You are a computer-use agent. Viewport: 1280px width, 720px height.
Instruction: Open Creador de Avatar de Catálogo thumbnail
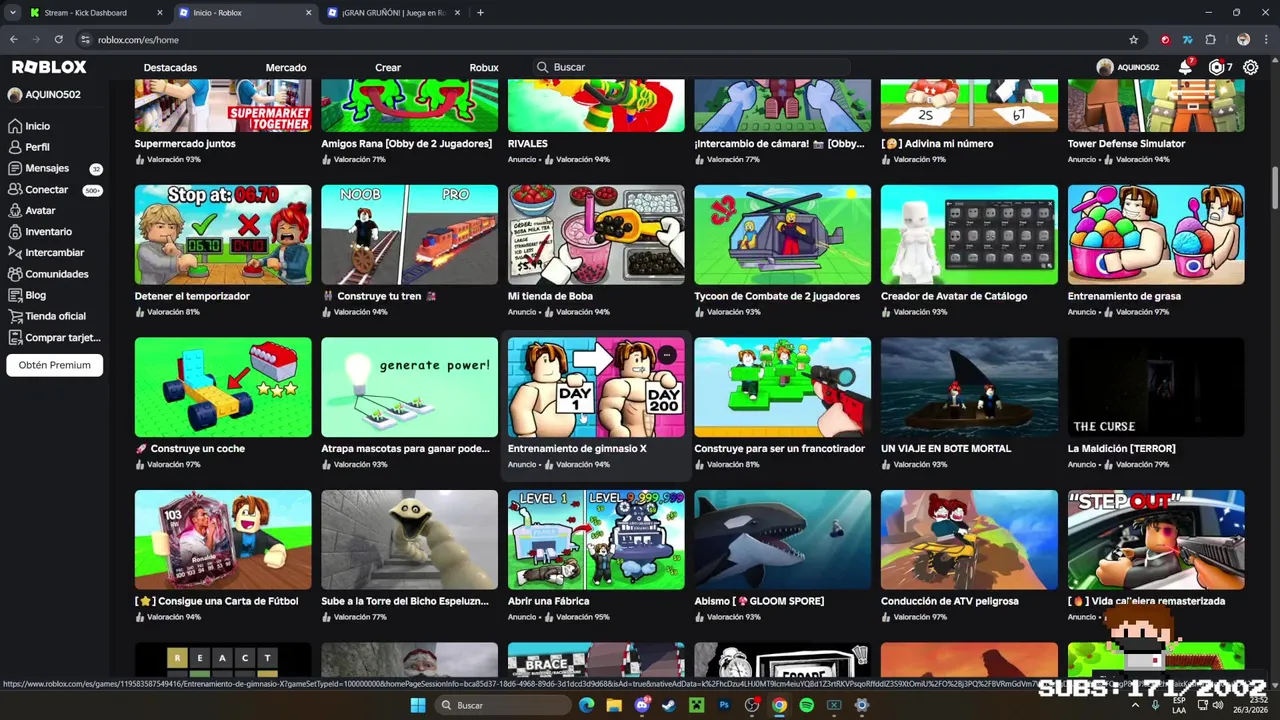(969, 234)
